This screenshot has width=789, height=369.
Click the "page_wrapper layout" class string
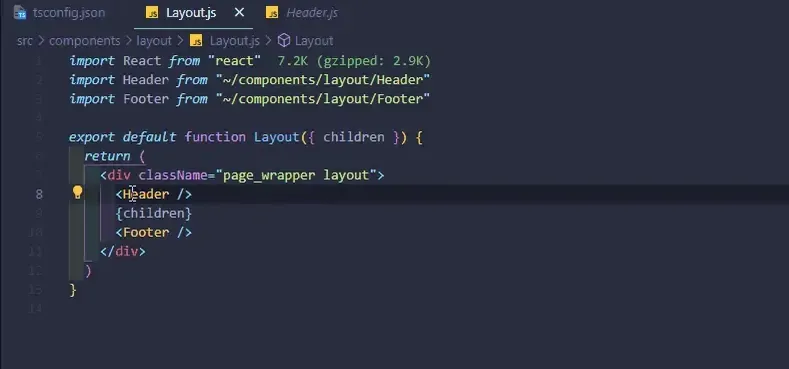point(296,175)
